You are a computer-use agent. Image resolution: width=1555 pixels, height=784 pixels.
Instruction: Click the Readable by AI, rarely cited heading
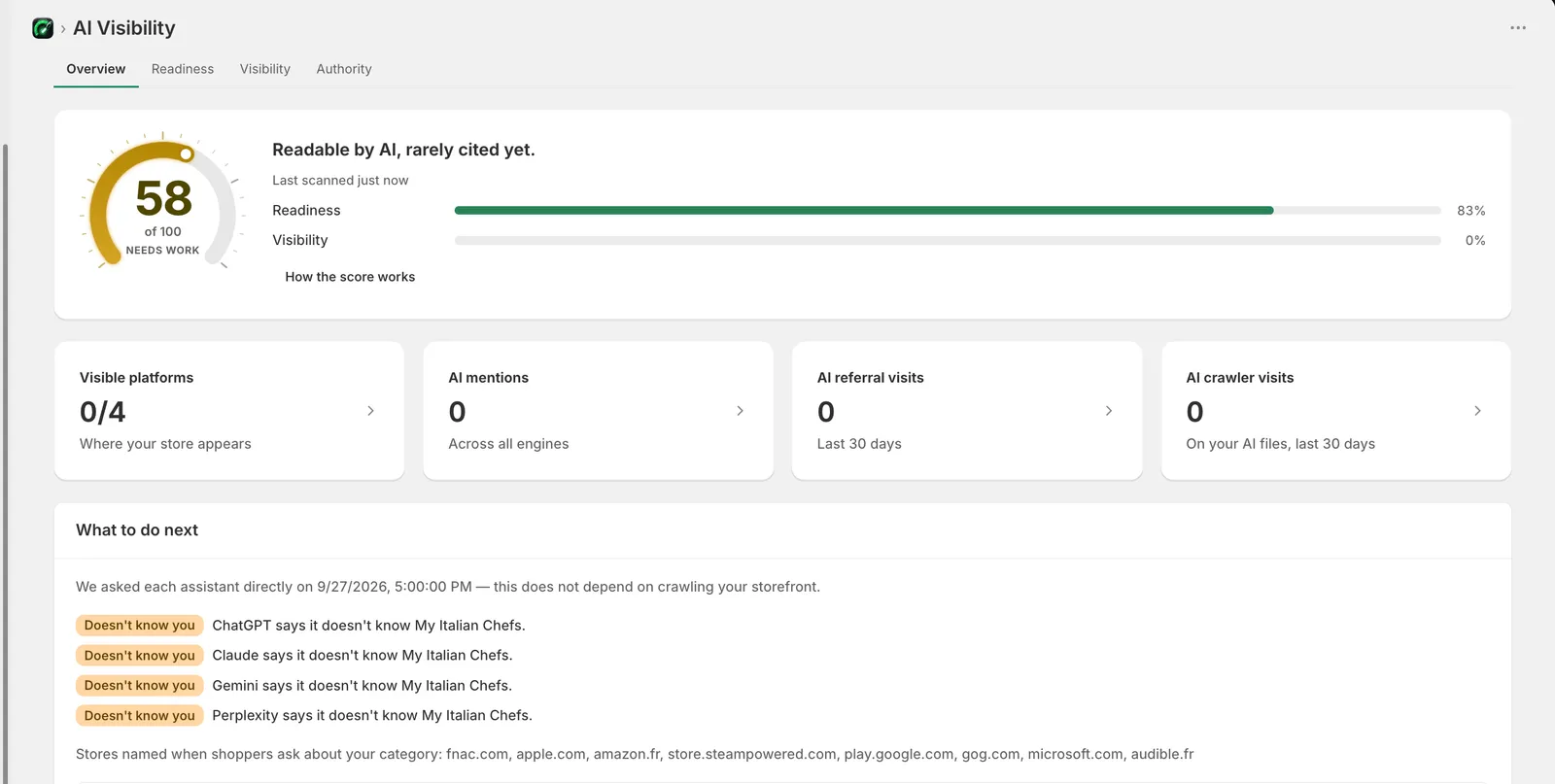[403, 150]
